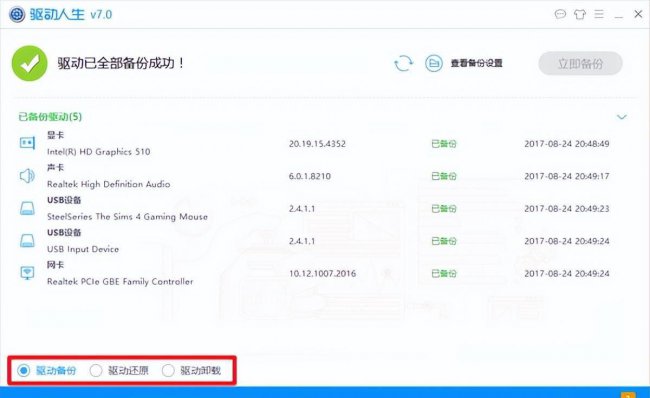Click the v7.0 version label
650x398 pixels.
pyautogui.click(x=101, y=15)
